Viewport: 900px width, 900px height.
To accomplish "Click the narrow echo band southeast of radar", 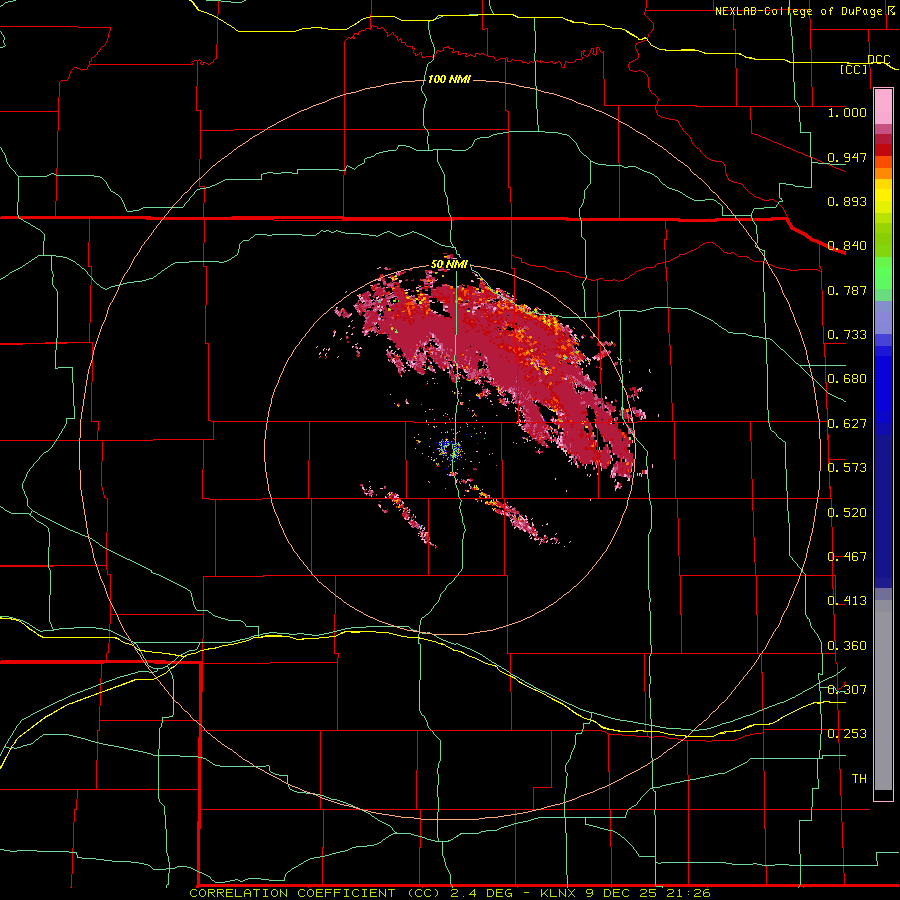I will [x=513, y=513].
